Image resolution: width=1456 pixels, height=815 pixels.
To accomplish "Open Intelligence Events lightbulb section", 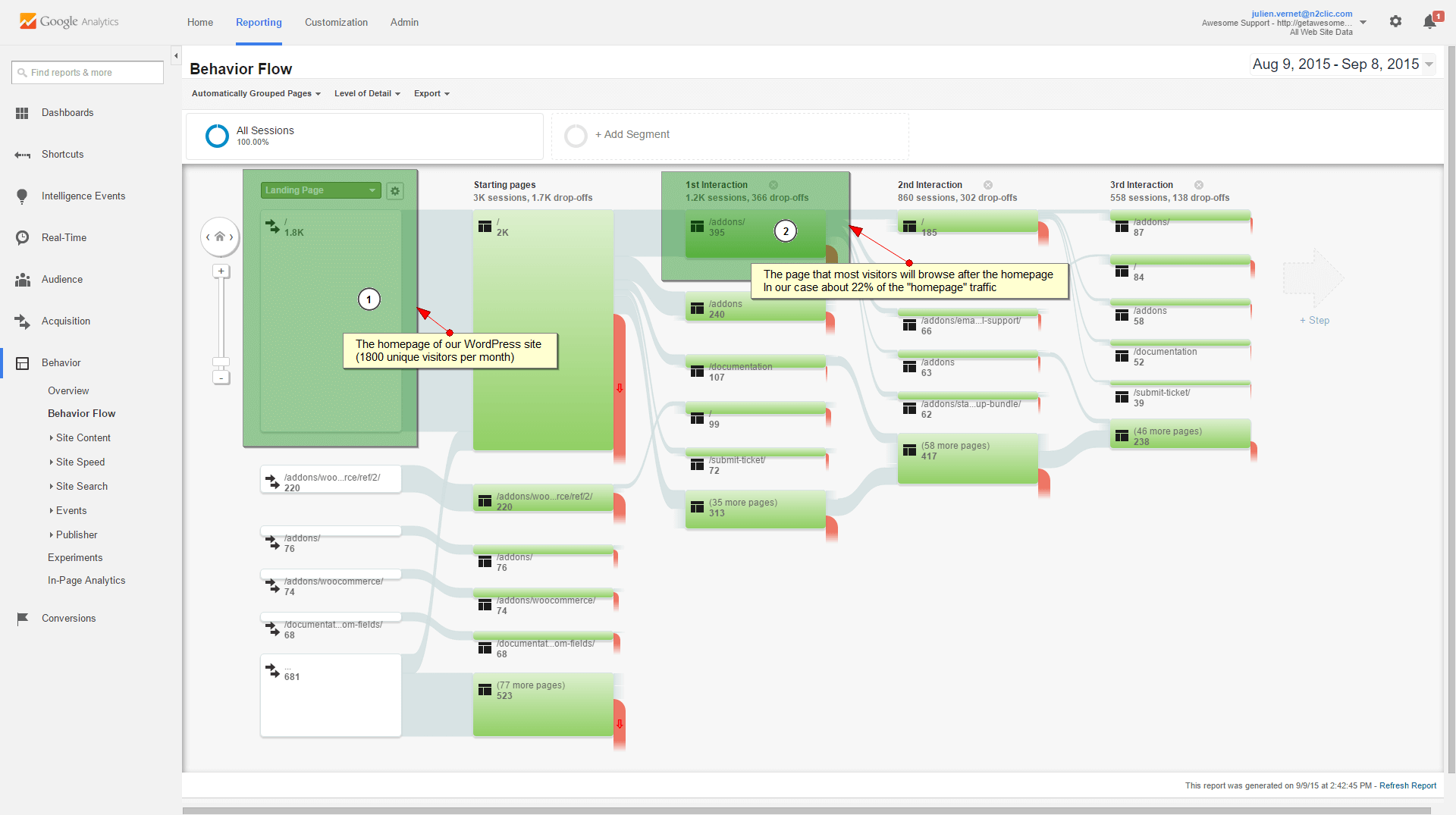I will click(x=83, y=196).
